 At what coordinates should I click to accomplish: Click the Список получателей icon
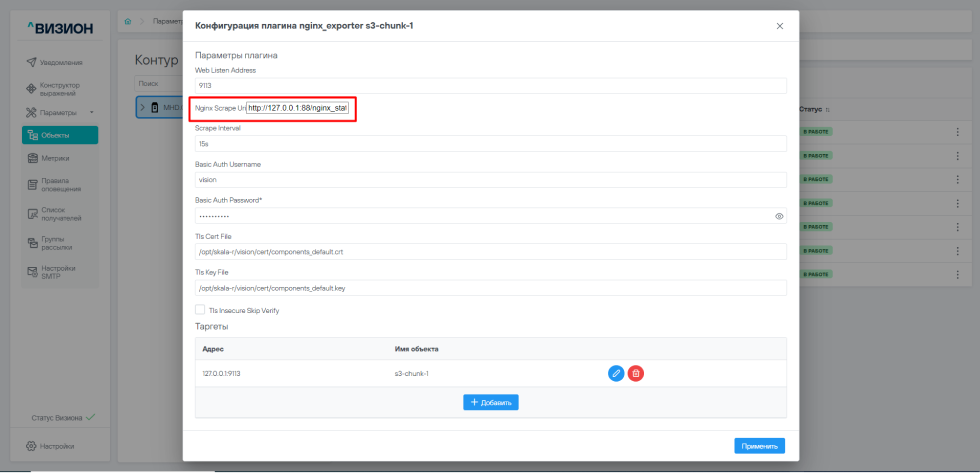33,214
